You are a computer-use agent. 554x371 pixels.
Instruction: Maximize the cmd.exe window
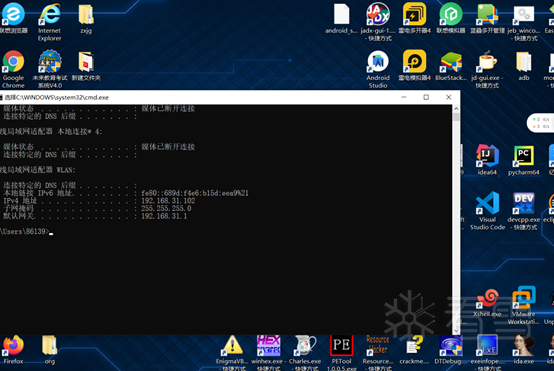[x=426, y=97]
